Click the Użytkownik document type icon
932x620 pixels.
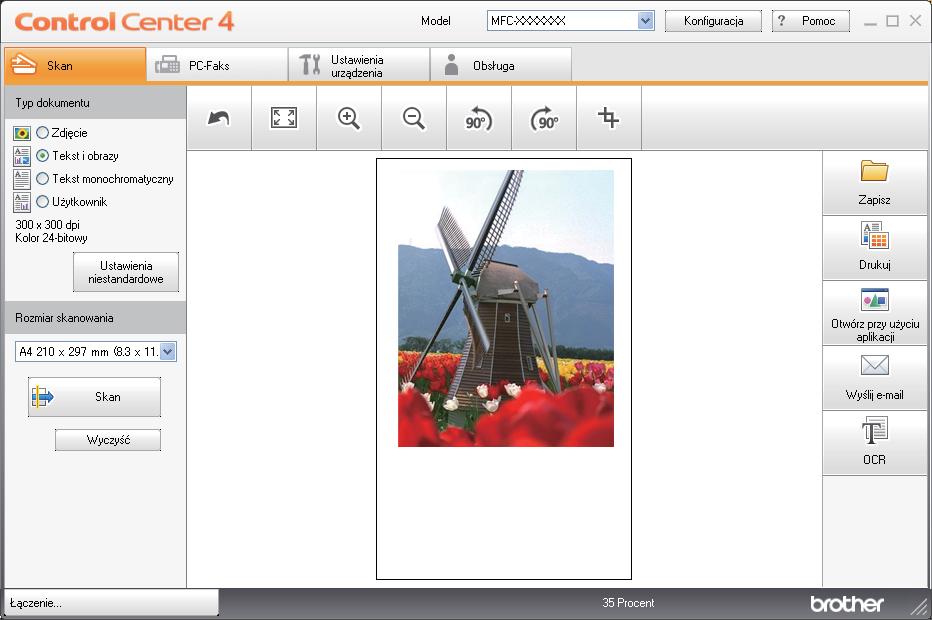[x=22, y=202]
